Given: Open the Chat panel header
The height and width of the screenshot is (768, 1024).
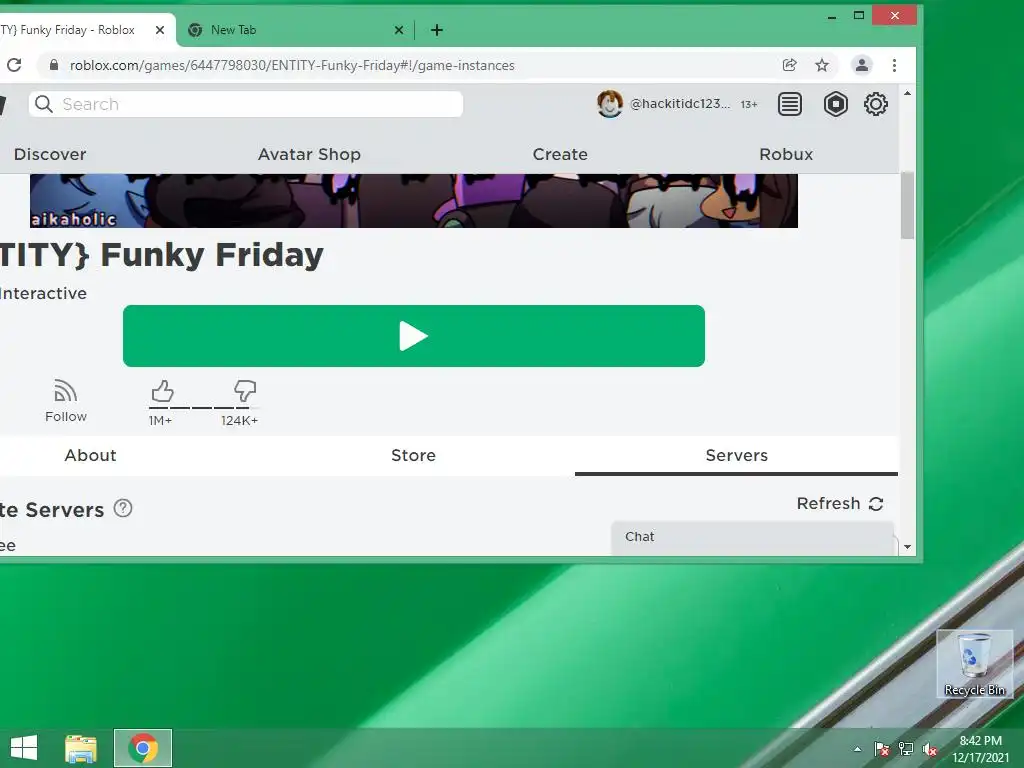Looking at the screenshot, I should point(752,537).
